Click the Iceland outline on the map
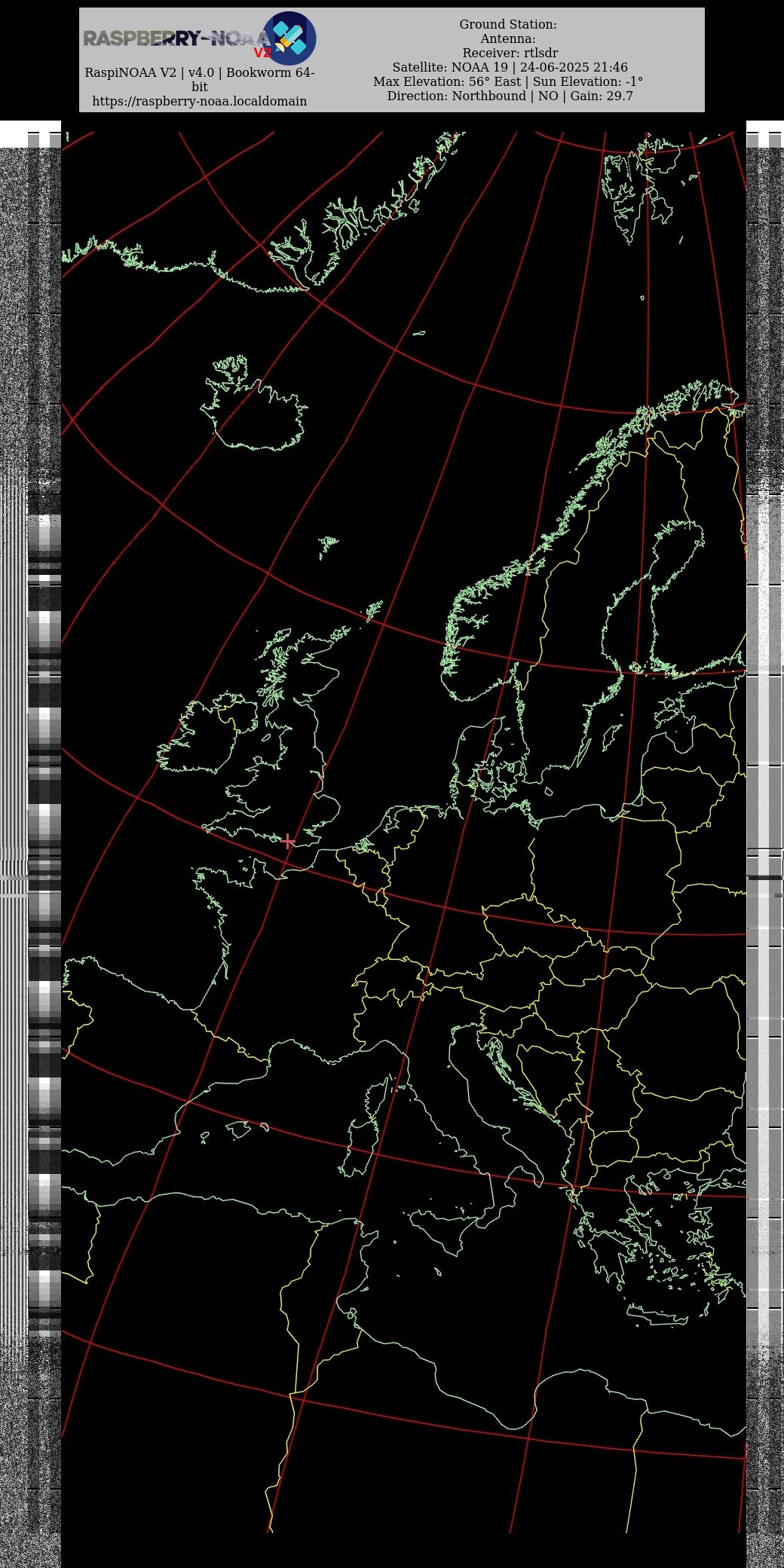The width and height of the screenshot is (784, 1568). click(254, 403)
